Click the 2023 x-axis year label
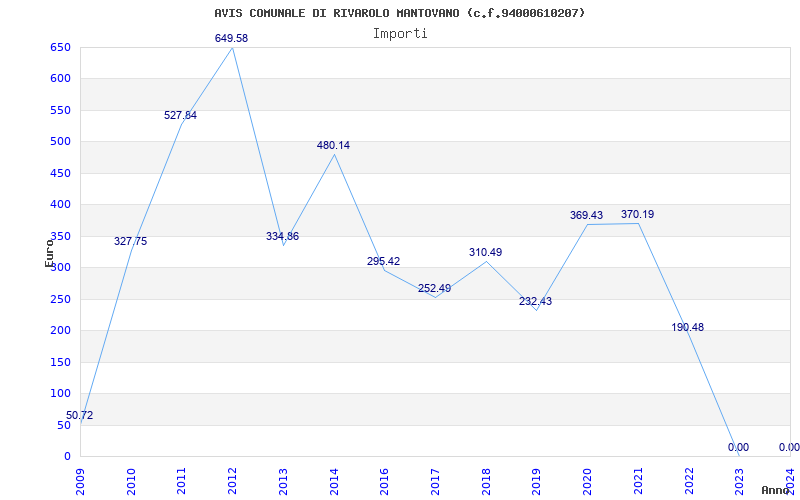This screenshot has width=800, height=500. [x=739, y=481]
